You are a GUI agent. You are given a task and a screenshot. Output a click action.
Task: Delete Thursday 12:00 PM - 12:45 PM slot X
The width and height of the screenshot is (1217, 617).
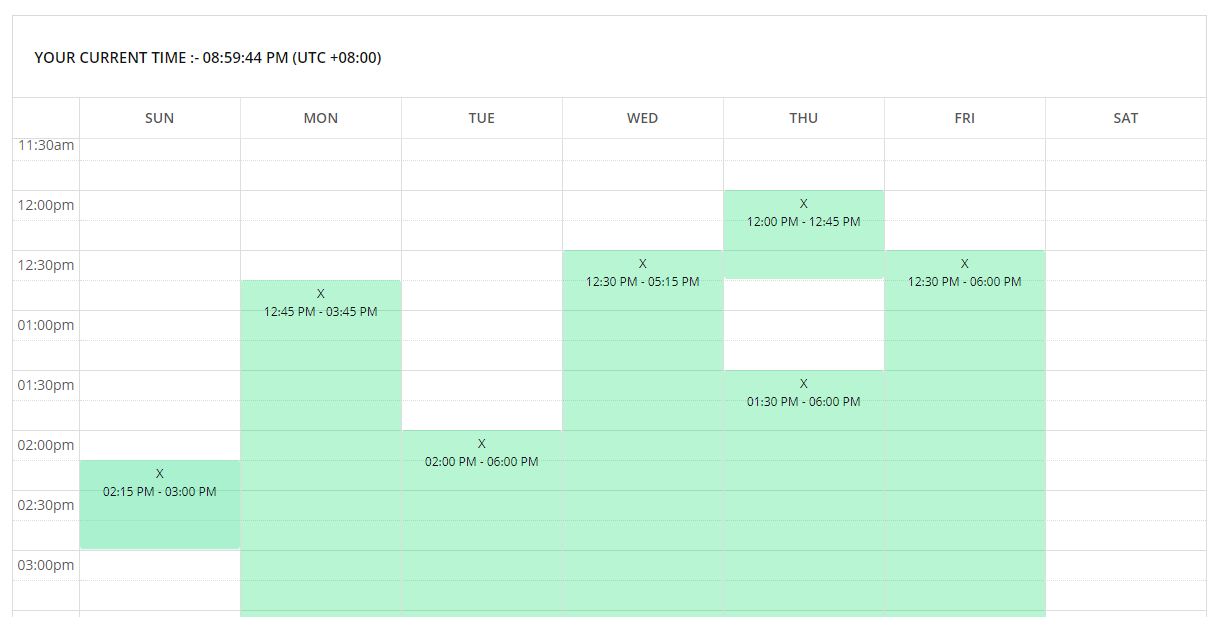(x=804, y=204)
